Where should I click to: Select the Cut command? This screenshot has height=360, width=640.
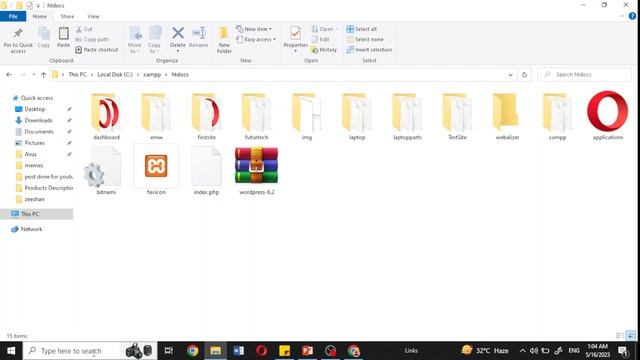point(84,29)
